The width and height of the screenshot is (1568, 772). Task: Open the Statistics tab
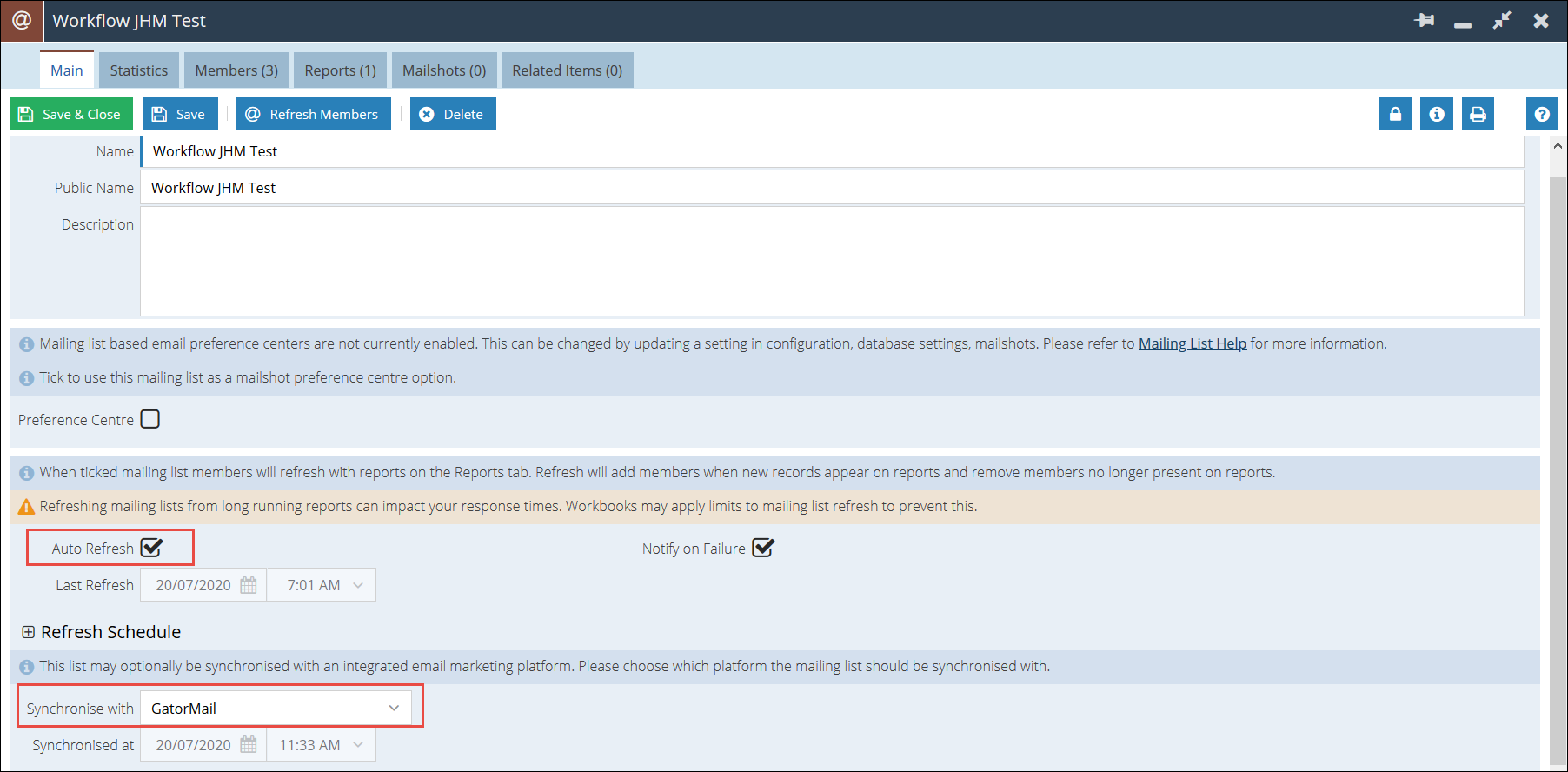tap(139, 70)
